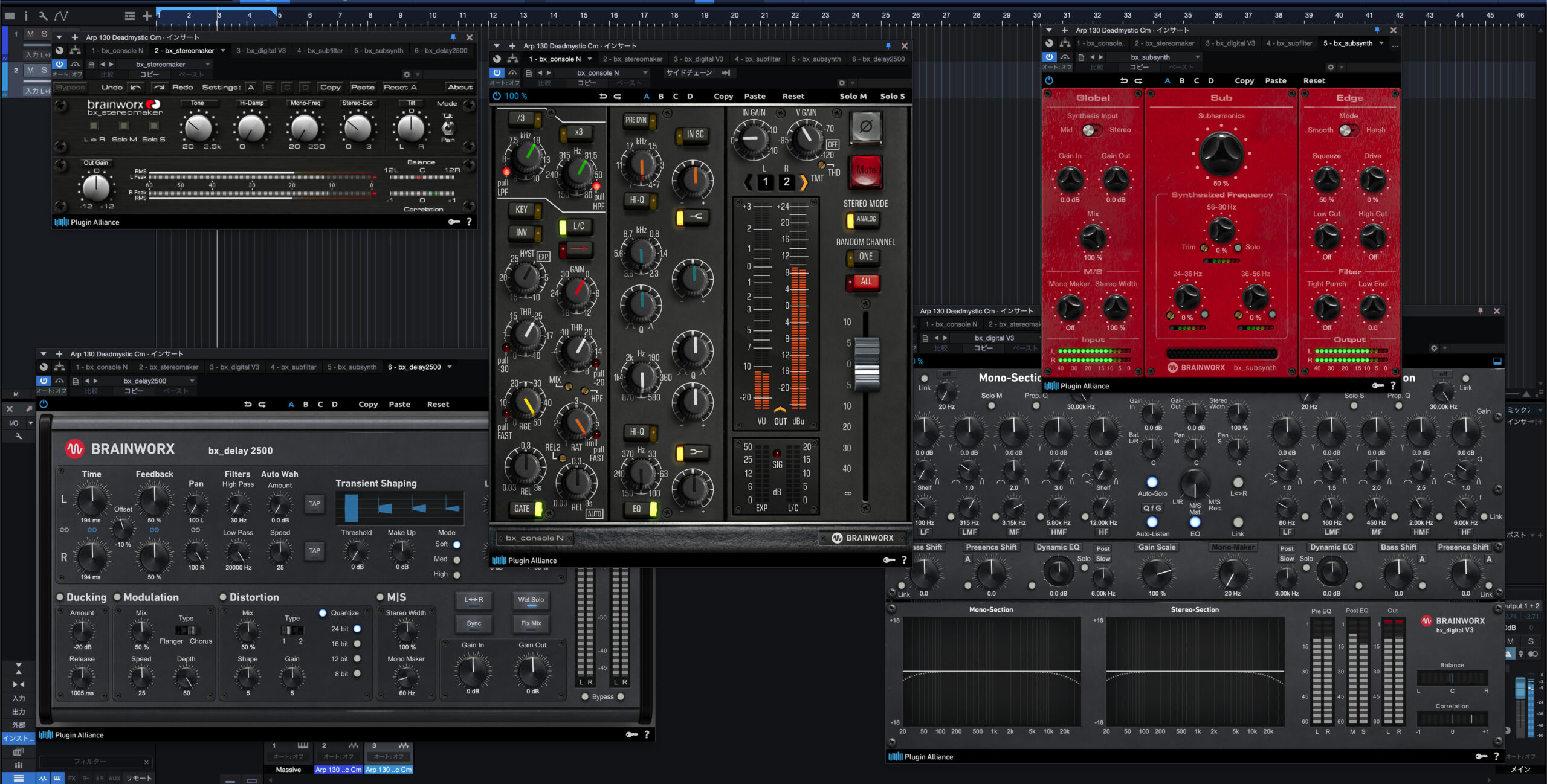Click the undo arrow in bx_stereomaker
The image size is (1547, 784).
(136, 87)
